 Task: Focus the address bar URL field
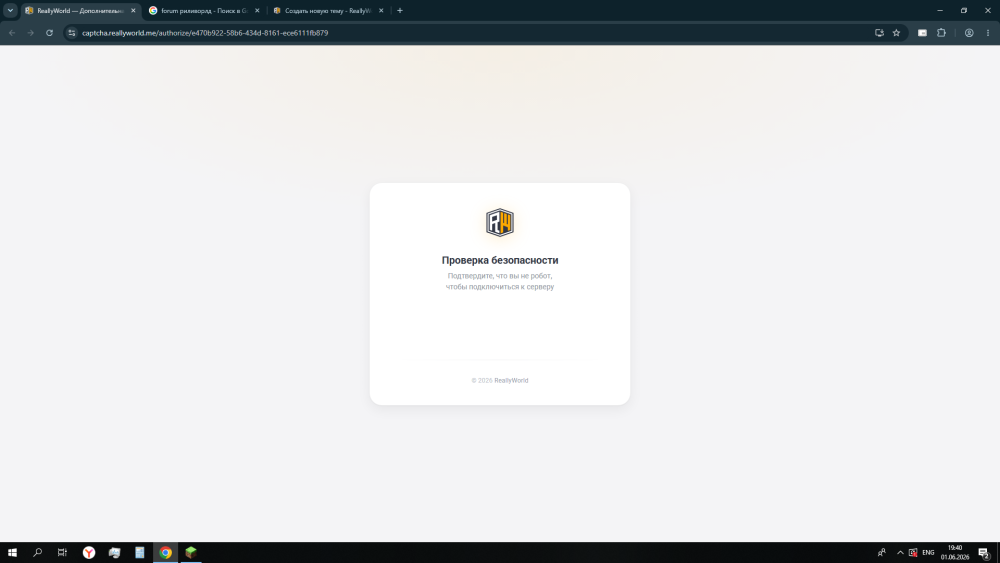point(472,33)
